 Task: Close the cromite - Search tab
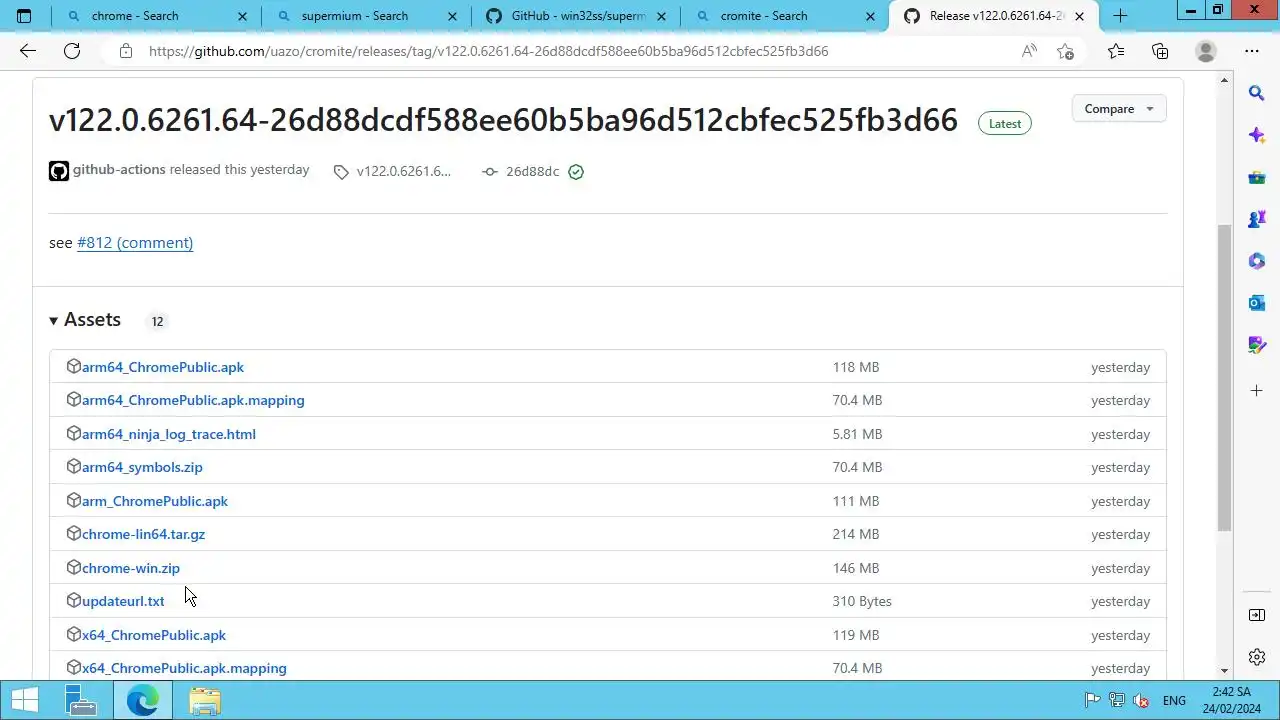tap(870, 16)
